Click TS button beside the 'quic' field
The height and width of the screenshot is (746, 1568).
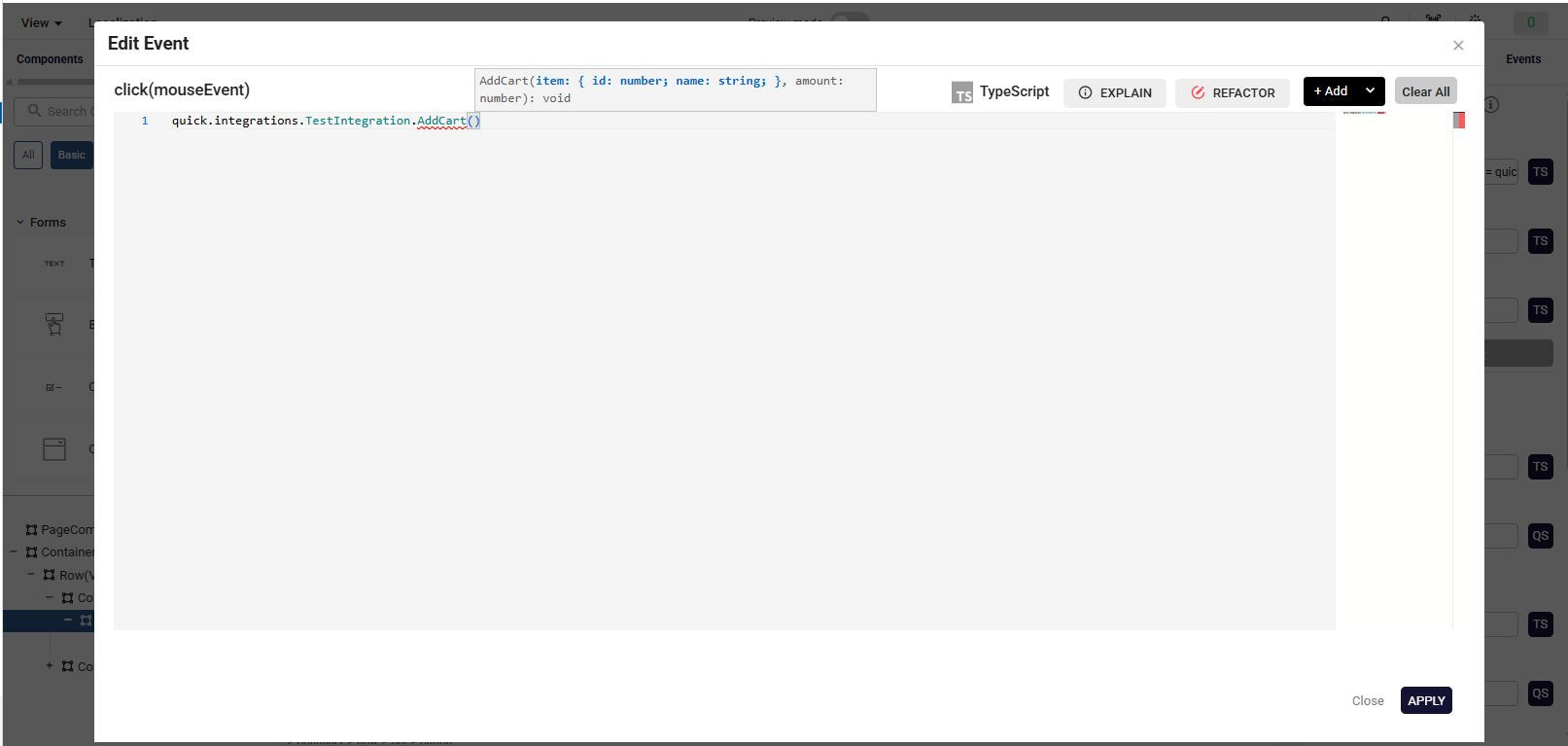pyautogui.click(x=1540, y=172)
